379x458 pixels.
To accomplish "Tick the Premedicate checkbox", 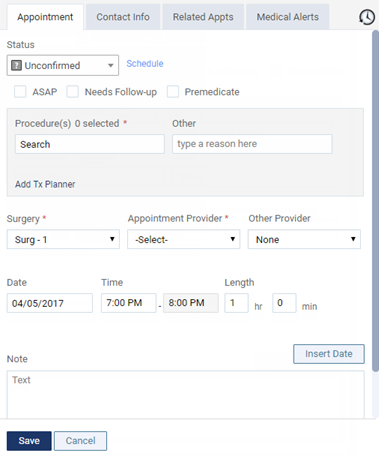I will 173,92.
